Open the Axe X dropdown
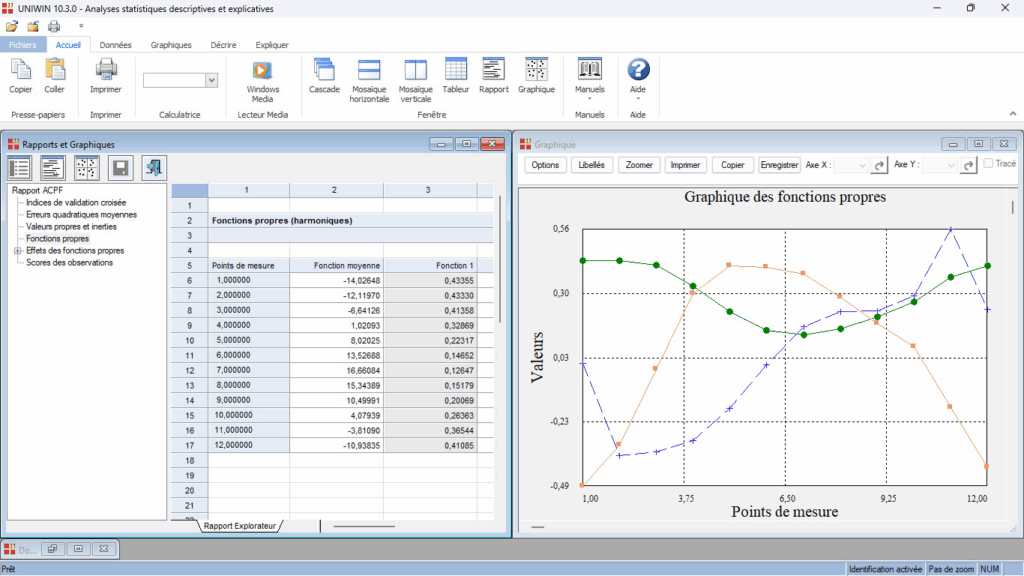Image resolution: width=1024 pixels, height=576 pixels. (x=862, y=165)
